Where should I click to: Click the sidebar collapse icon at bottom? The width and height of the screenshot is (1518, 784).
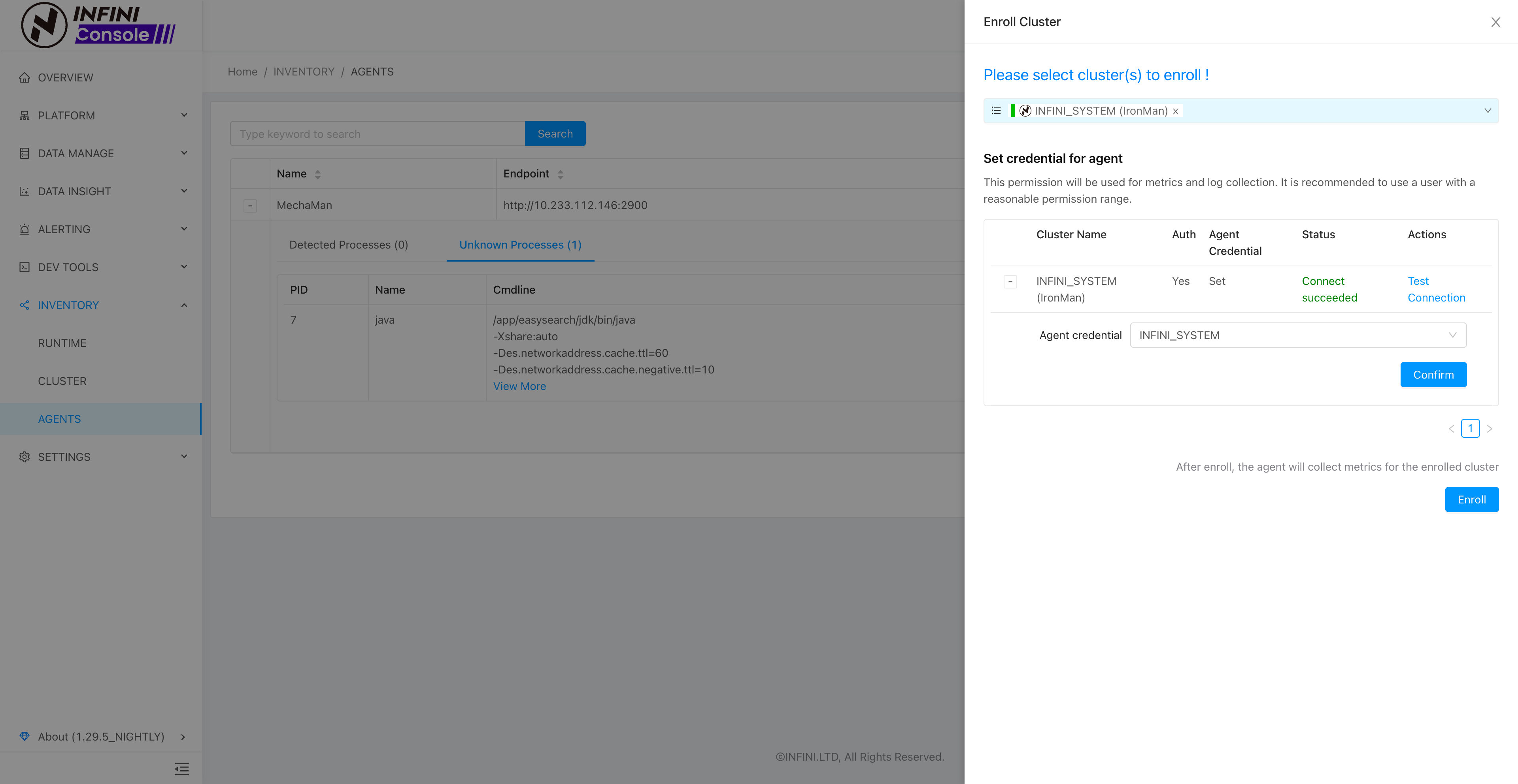click(181, 769)
